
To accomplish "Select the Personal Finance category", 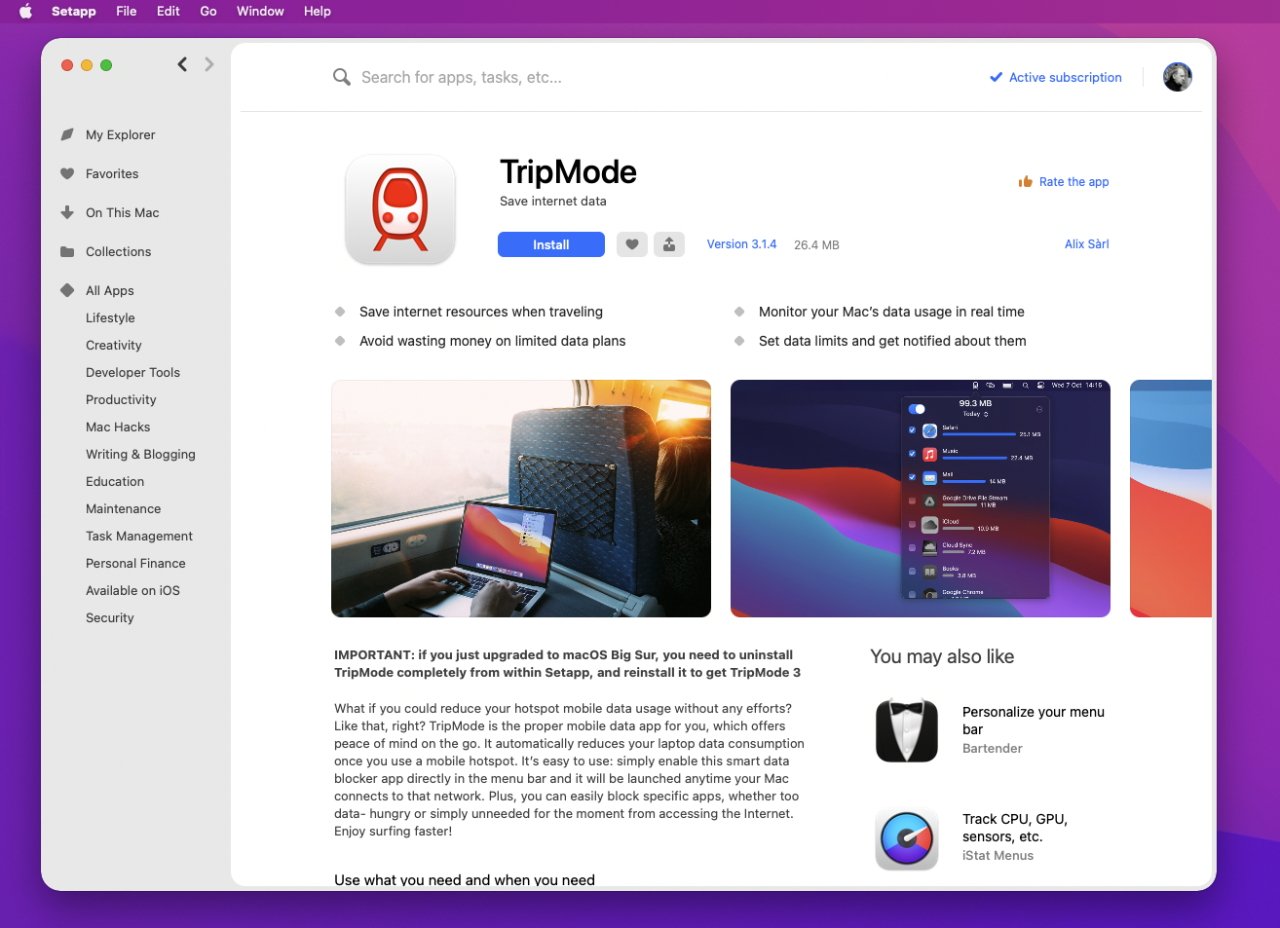I will (x=136, y=563).
